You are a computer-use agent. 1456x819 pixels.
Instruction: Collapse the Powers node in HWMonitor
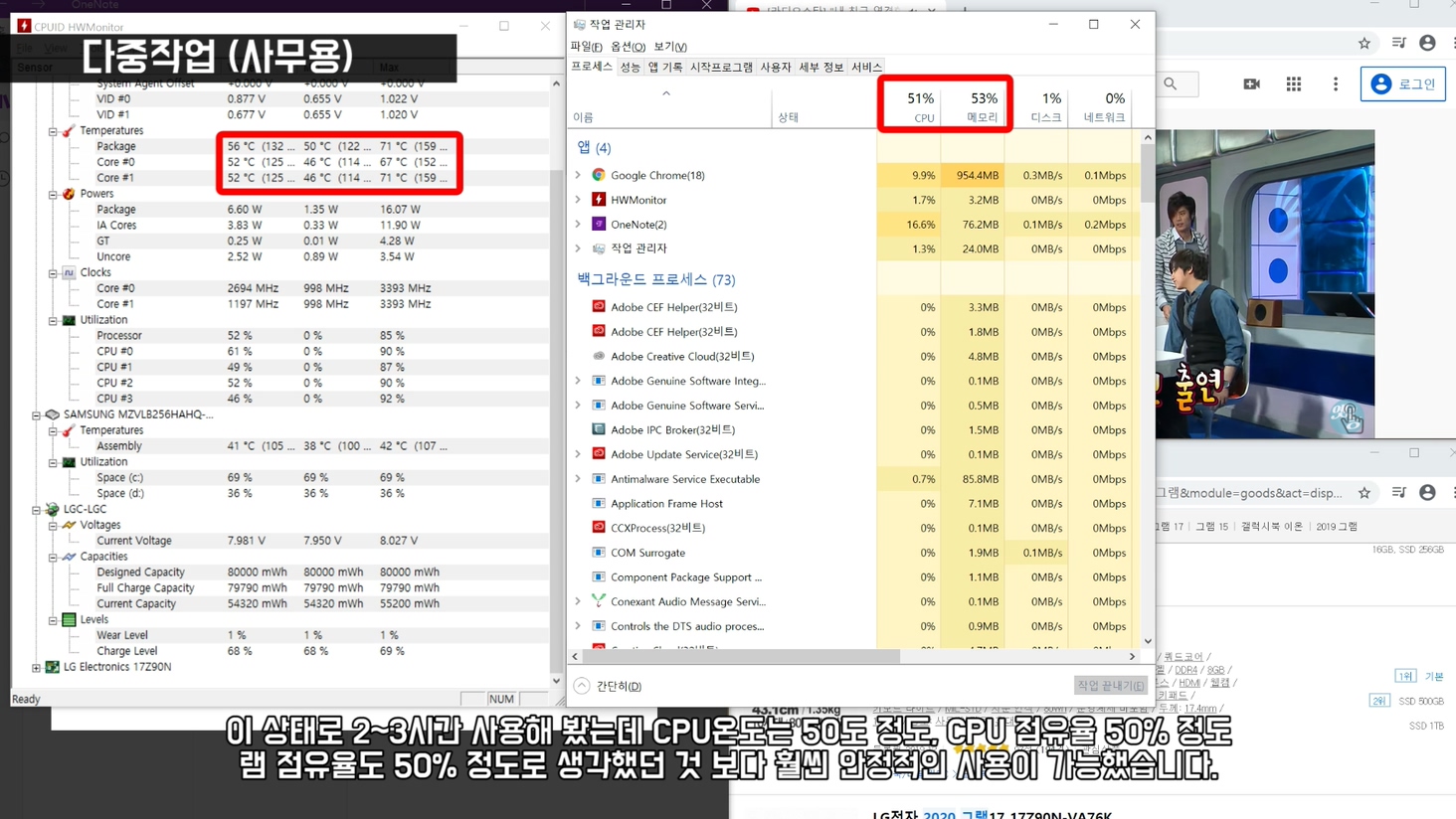click(x=53, y=195)
